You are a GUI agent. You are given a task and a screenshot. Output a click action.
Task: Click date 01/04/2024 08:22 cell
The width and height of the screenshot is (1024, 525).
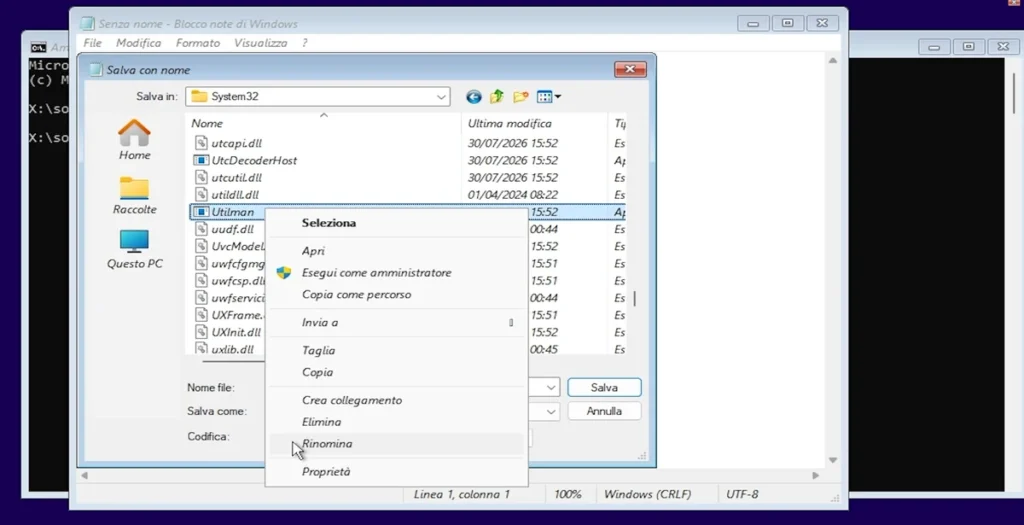tap(513, 195)
